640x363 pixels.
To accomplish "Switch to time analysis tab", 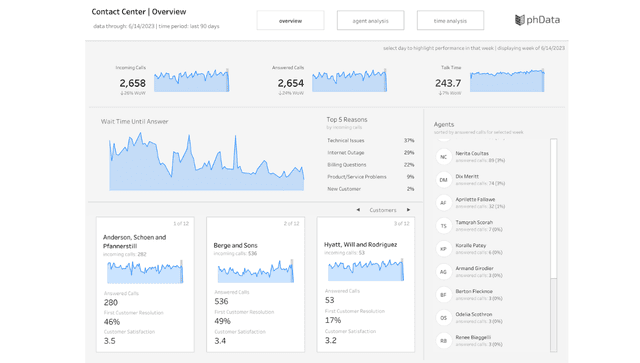I will 450,20.
